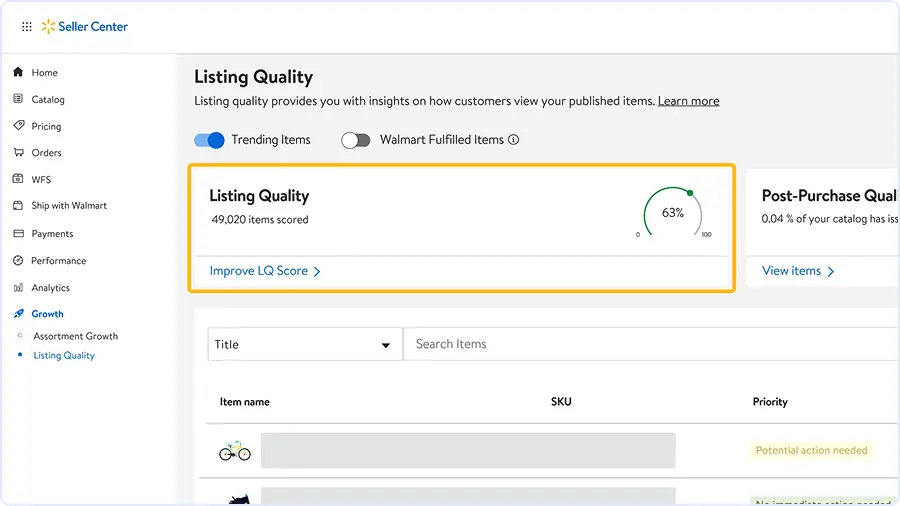
Task: Collapse the Growth menu section
Action: [x=47, y=314]
